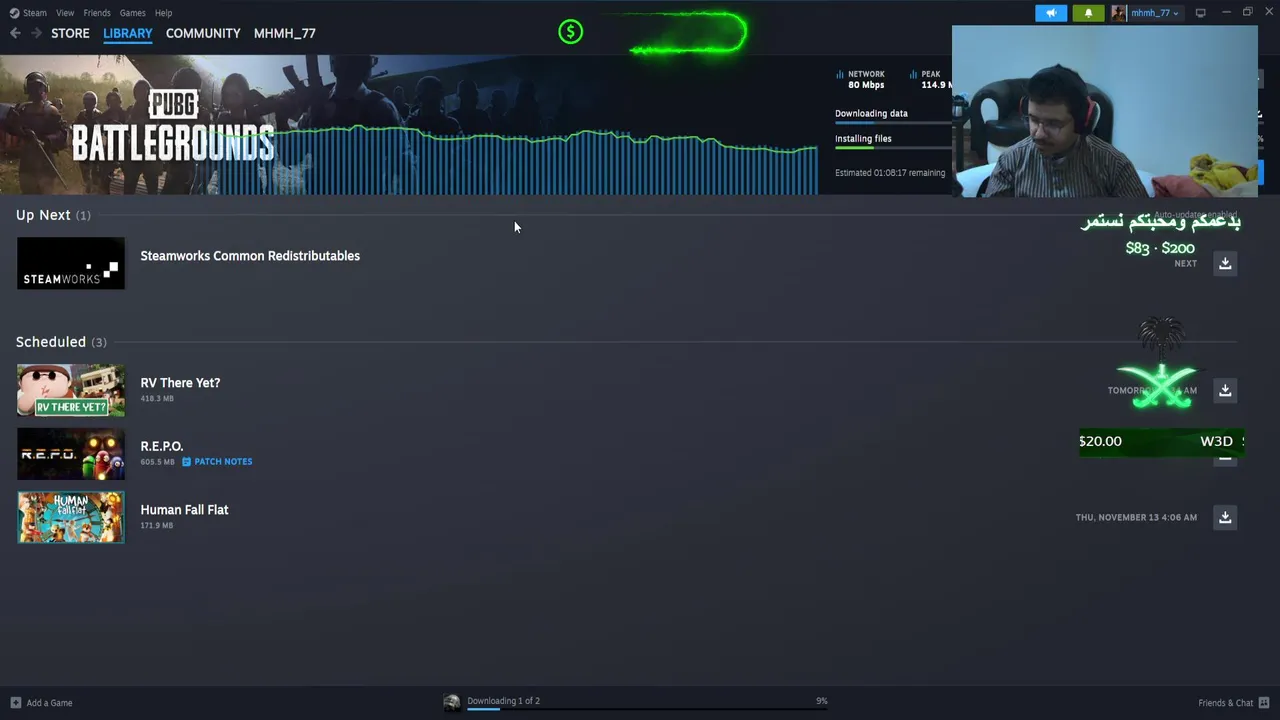Viewport: 1280px width, 720px height.
Task: Click the NETWORK 80 Mbps stat
Action: (861, 79)
